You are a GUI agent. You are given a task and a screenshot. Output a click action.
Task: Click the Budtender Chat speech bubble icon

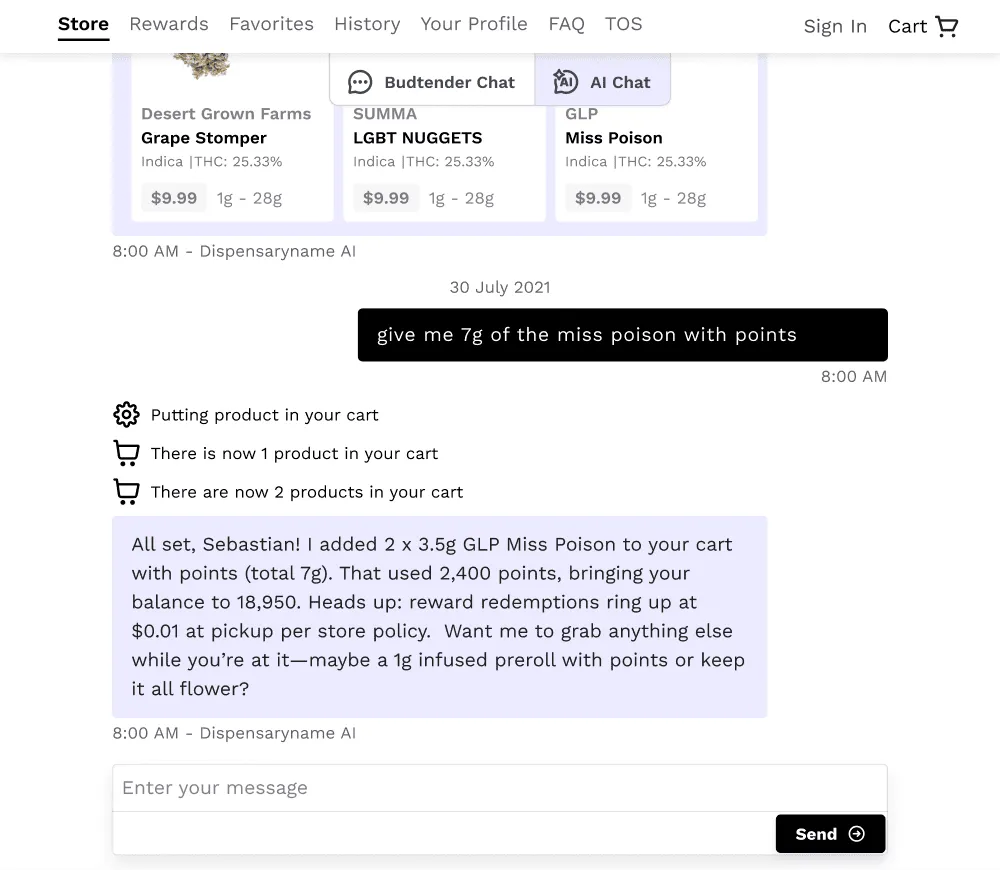coord(360,82)
